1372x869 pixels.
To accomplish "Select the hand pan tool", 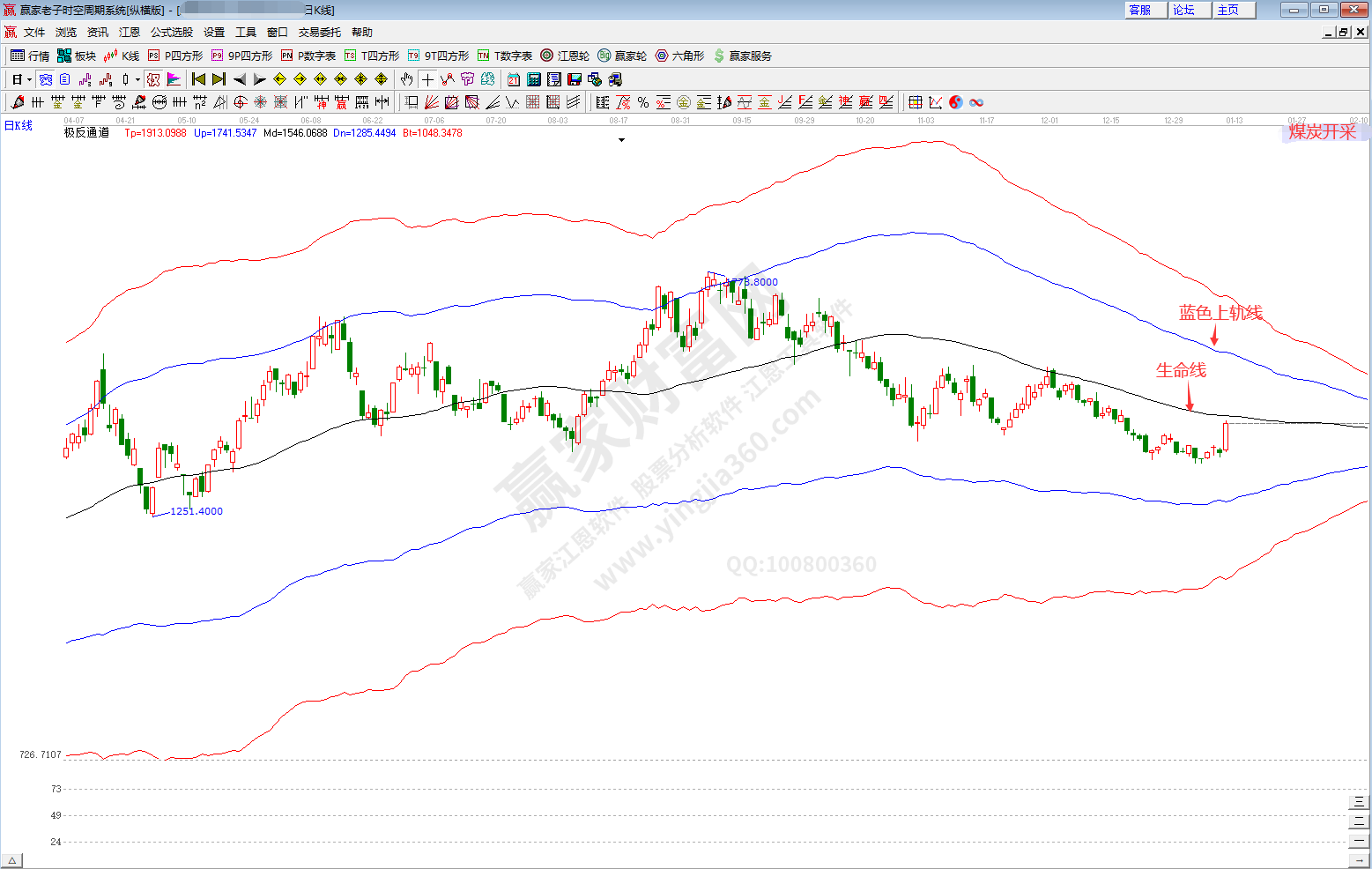I will coord(406,79).
